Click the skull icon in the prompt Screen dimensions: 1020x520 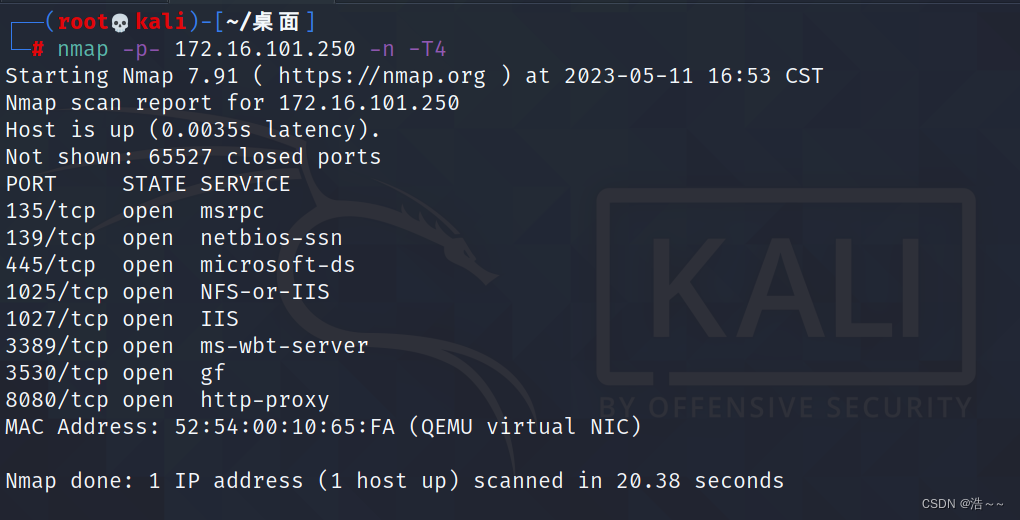tap(119, 23)
